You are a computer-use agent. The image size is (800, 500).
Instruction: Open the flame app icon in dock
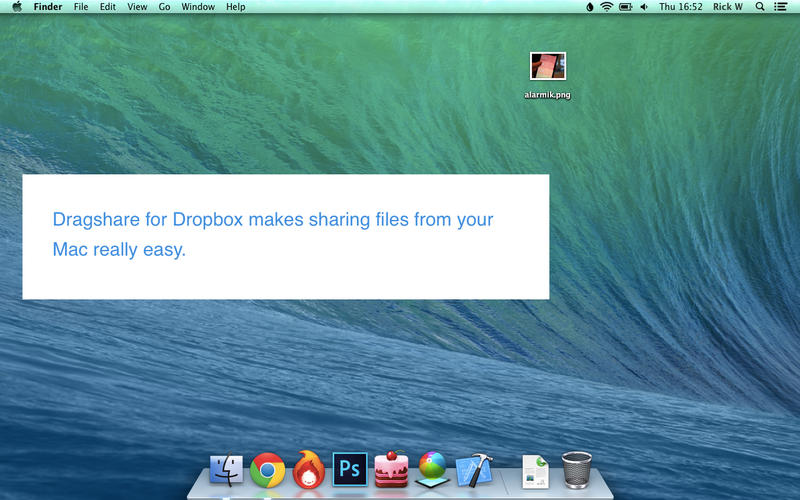[309, 469]
